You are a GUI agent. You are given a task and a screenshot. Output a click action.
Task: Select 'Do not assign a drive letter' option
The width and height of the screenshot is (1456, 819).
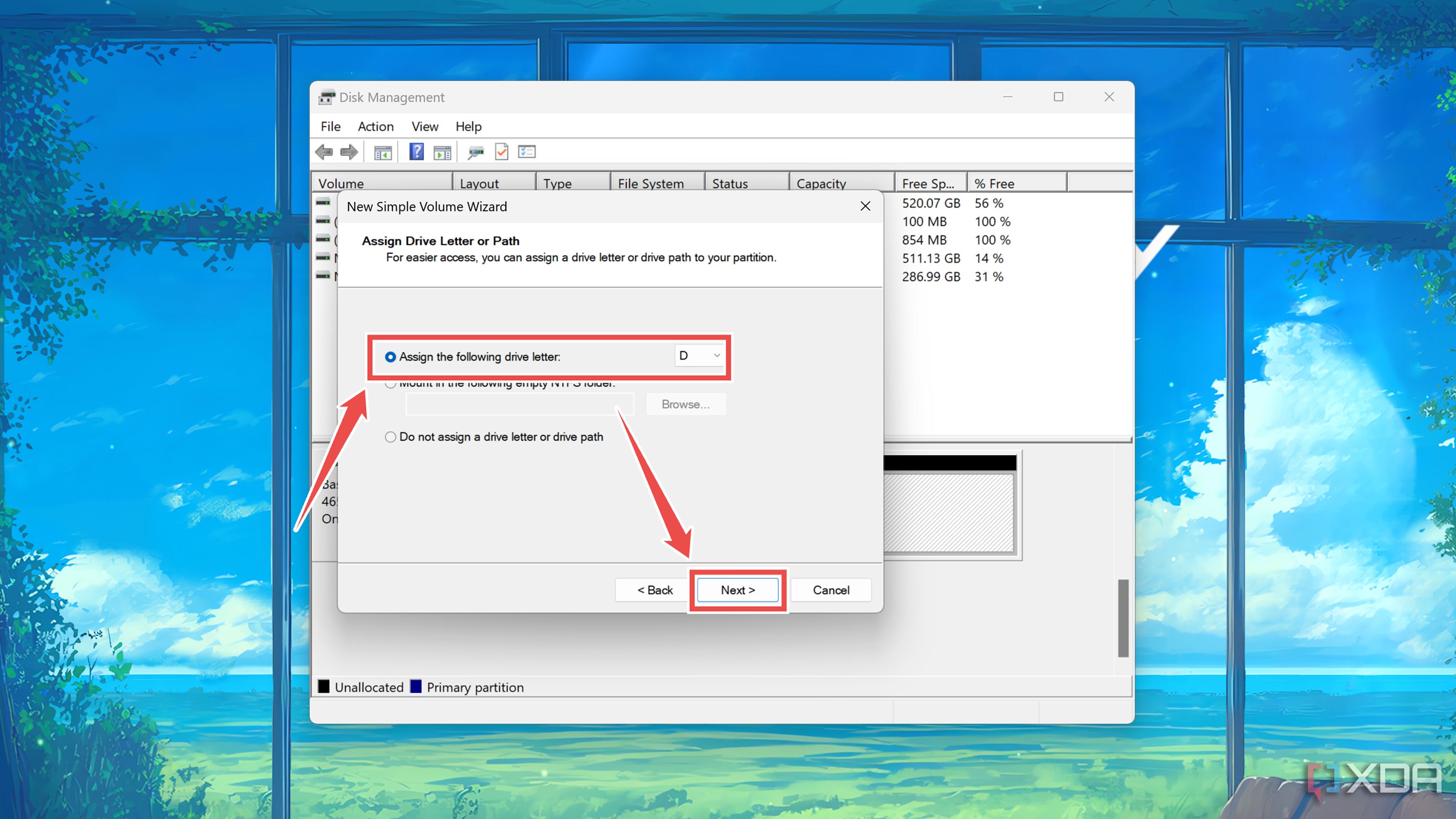(390, 437)
